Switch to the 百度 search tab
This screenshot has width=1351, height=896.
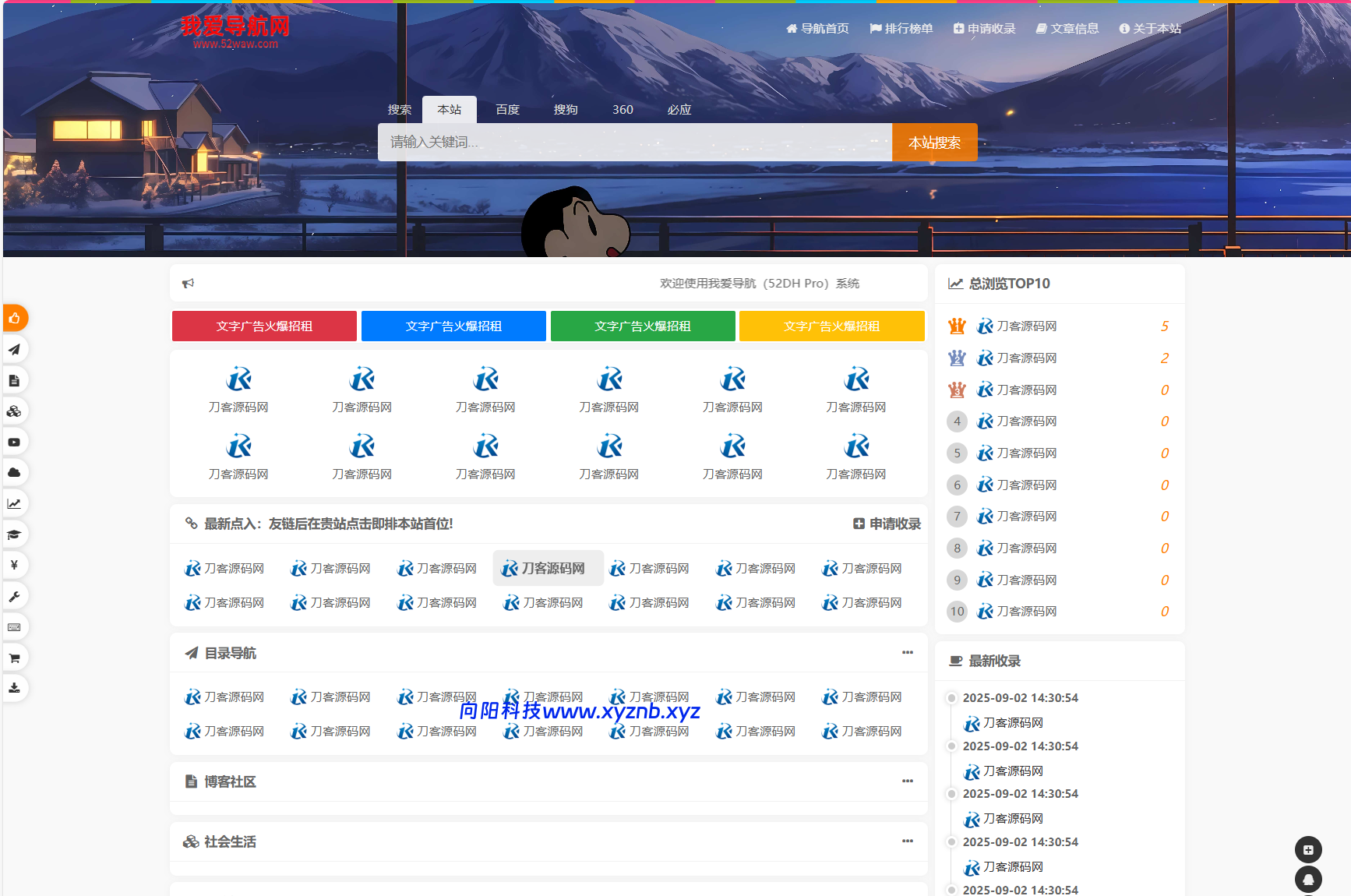[x=507, y=110]
